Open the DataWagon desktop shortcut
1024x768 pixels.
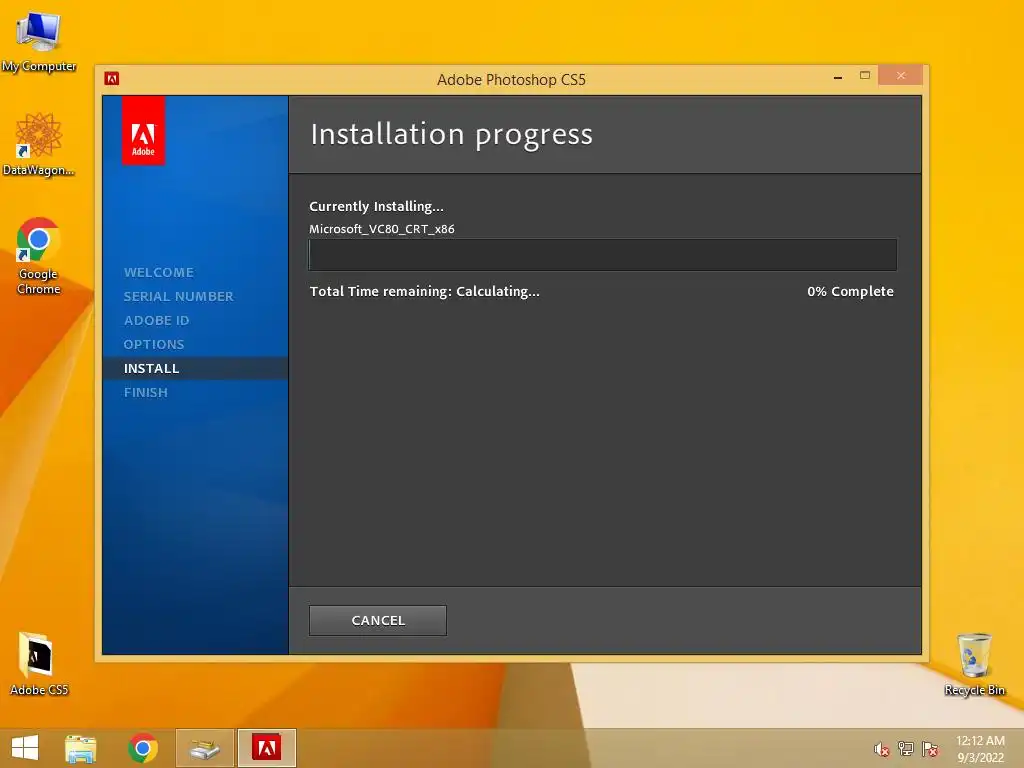point(39,144)
